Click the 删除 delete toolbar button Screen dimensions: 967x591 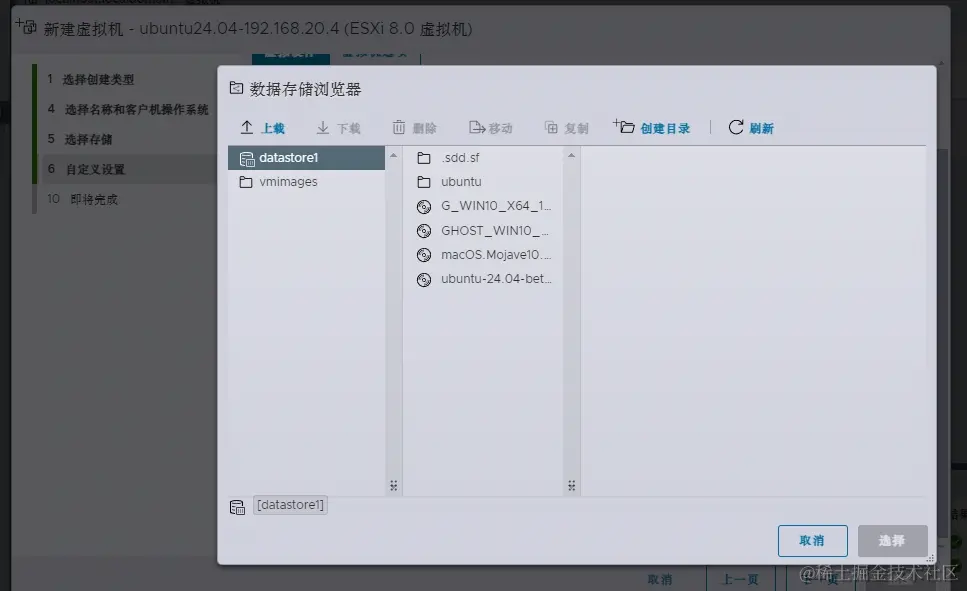pos(414,128)
